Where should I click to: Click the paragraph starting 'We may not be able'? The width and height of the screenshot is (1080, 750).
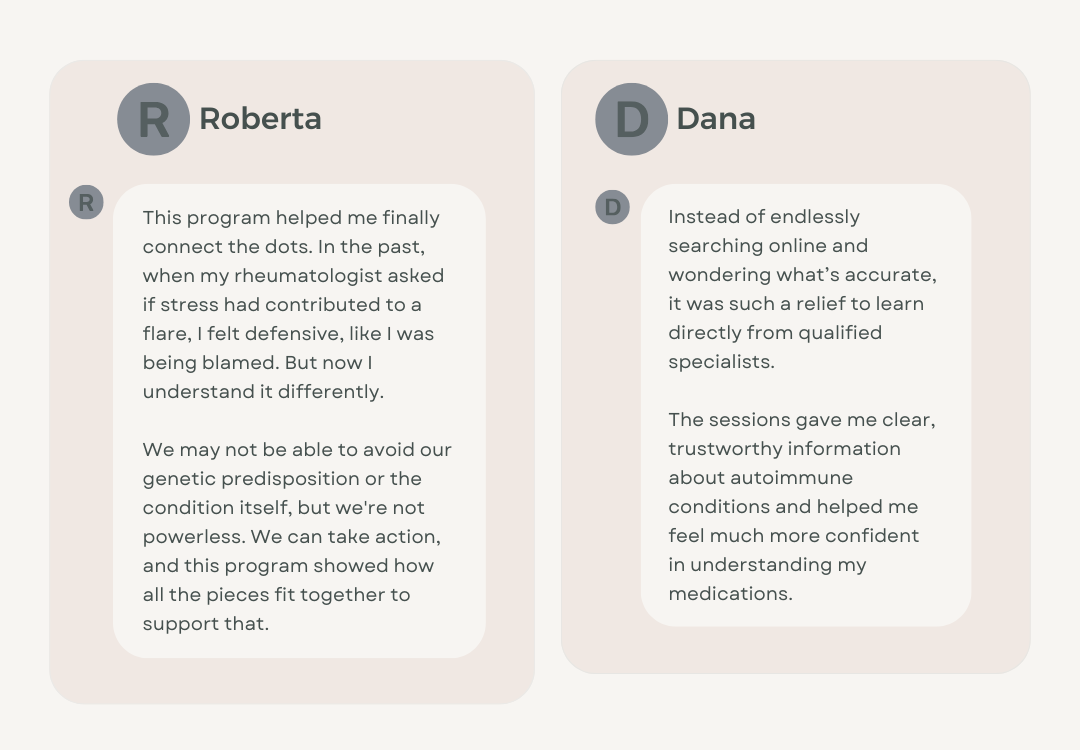tap(297, 537)
